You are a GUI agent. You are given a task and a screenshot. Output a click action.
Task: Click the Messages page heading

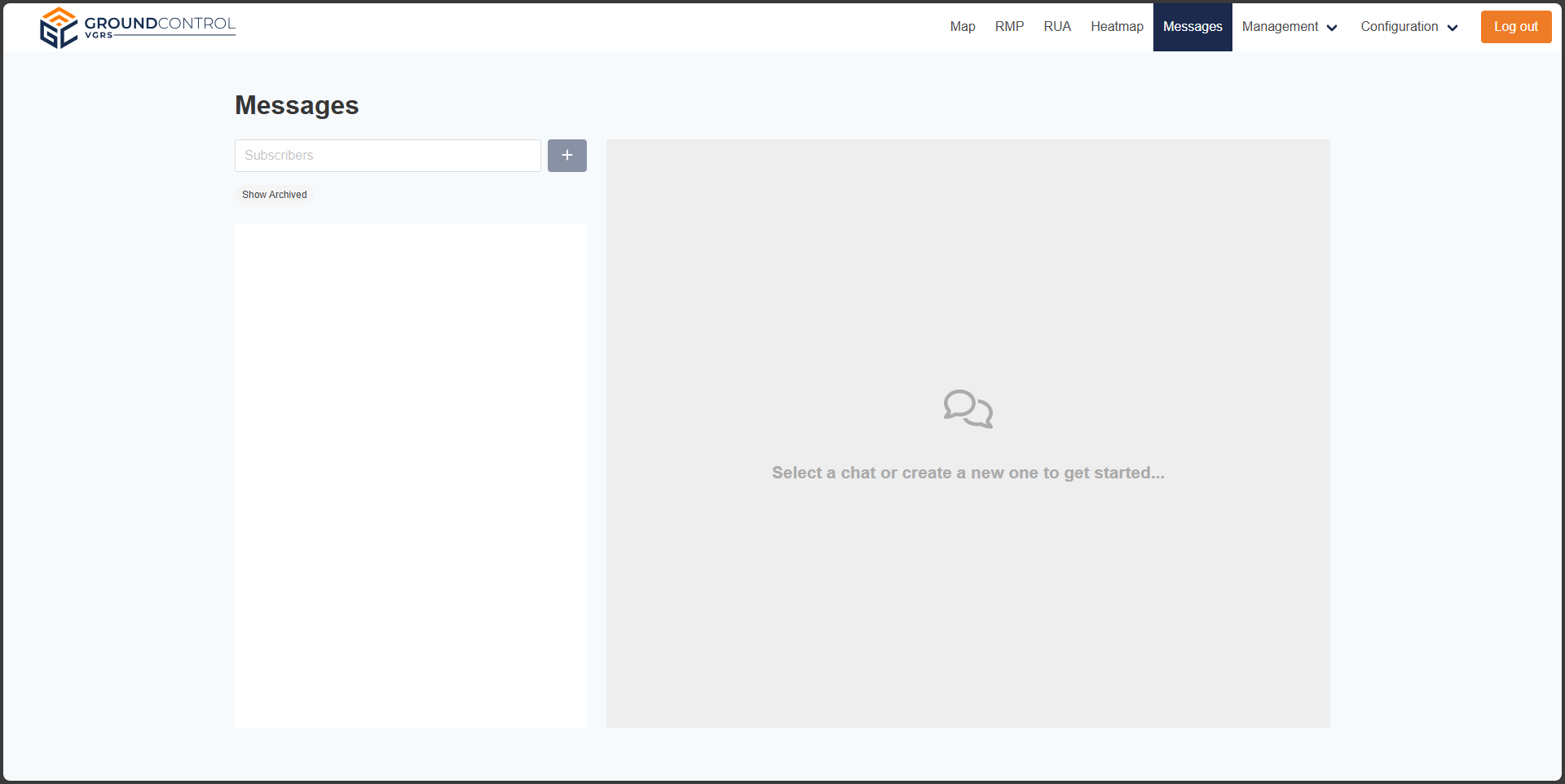tap(297, 105)
